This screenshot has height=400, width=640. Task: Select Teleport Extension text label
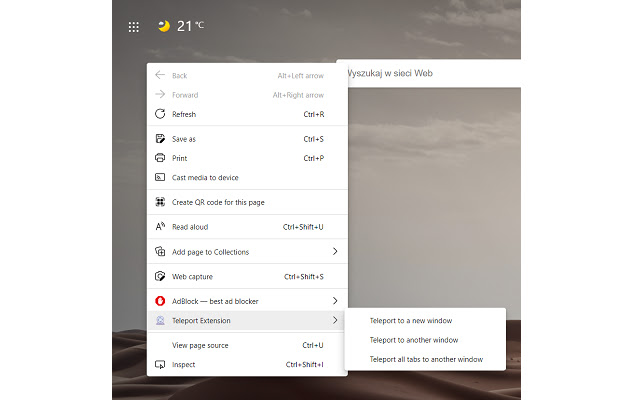(x=201, y=320)
